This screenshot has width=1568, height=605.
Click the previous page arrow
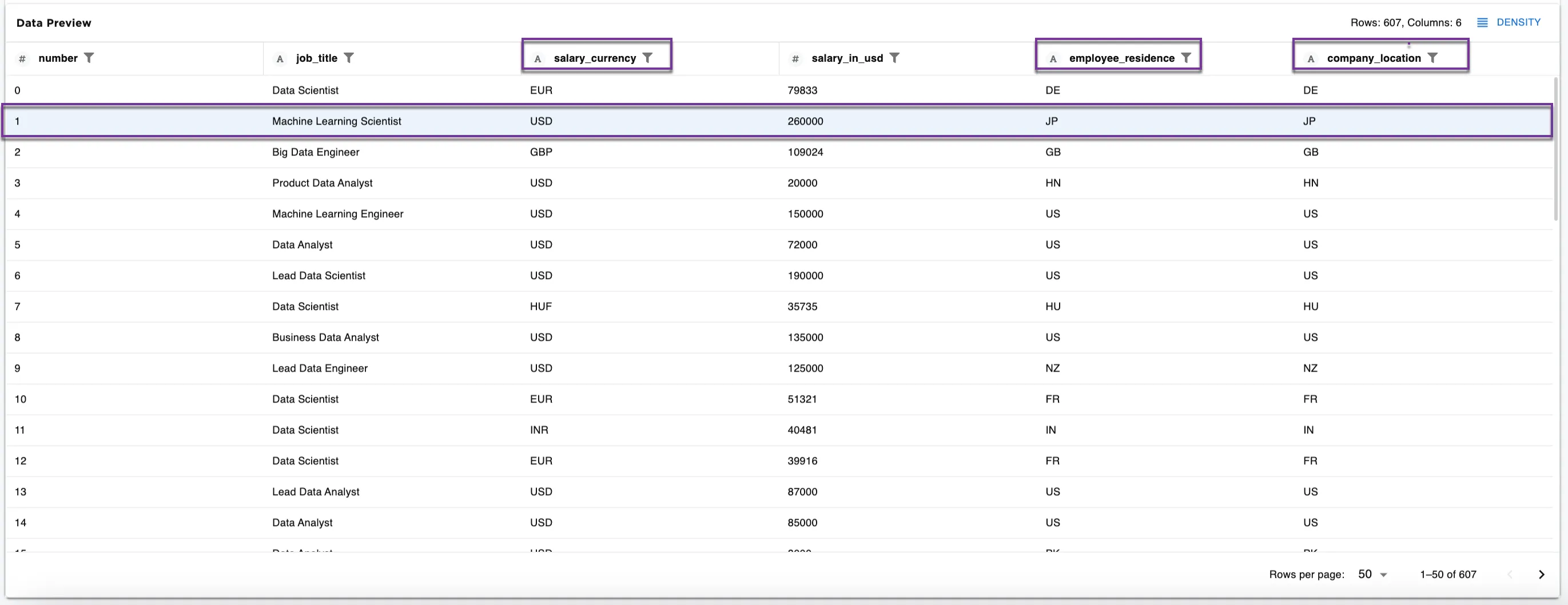[x=1510, y=574]
